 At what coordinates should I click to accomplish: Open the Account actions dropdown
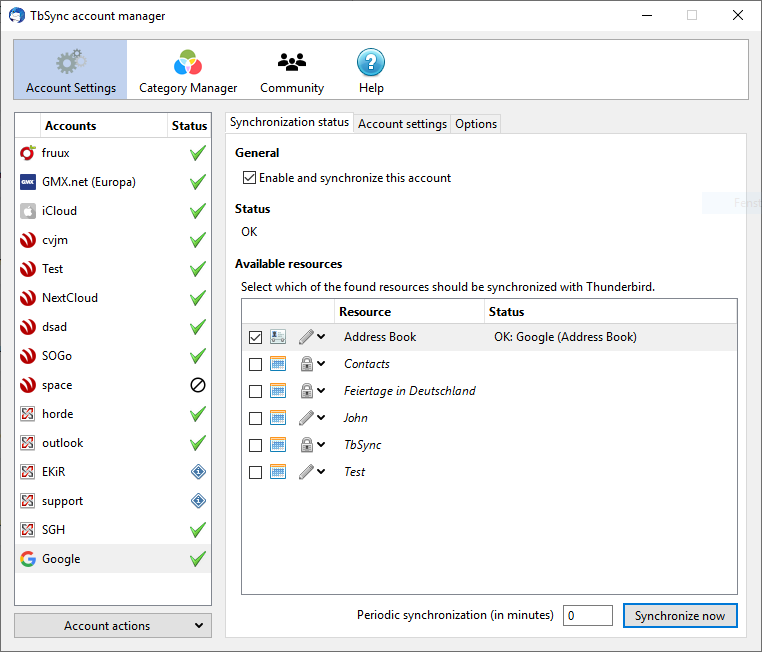pos(113,626)
